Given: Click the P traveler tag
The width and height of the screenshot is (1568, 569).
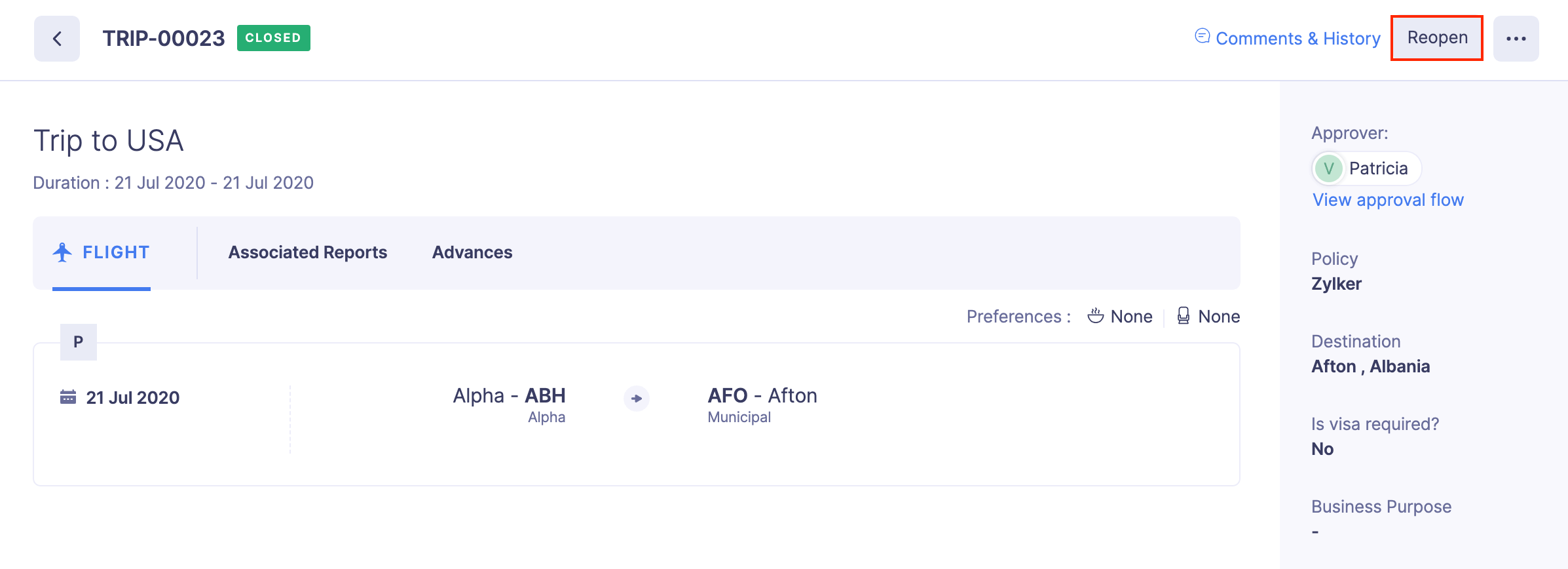Looking at the screenshot, I should pos(79,342).
